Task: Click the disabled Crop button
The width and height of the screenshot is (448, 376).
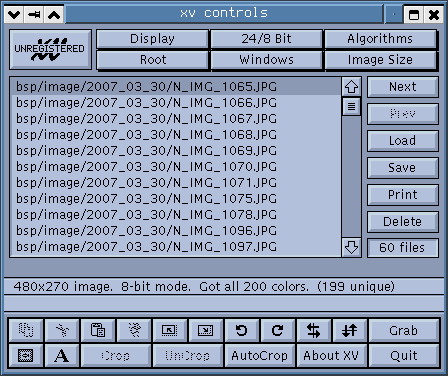Action: tap(116, 355)
